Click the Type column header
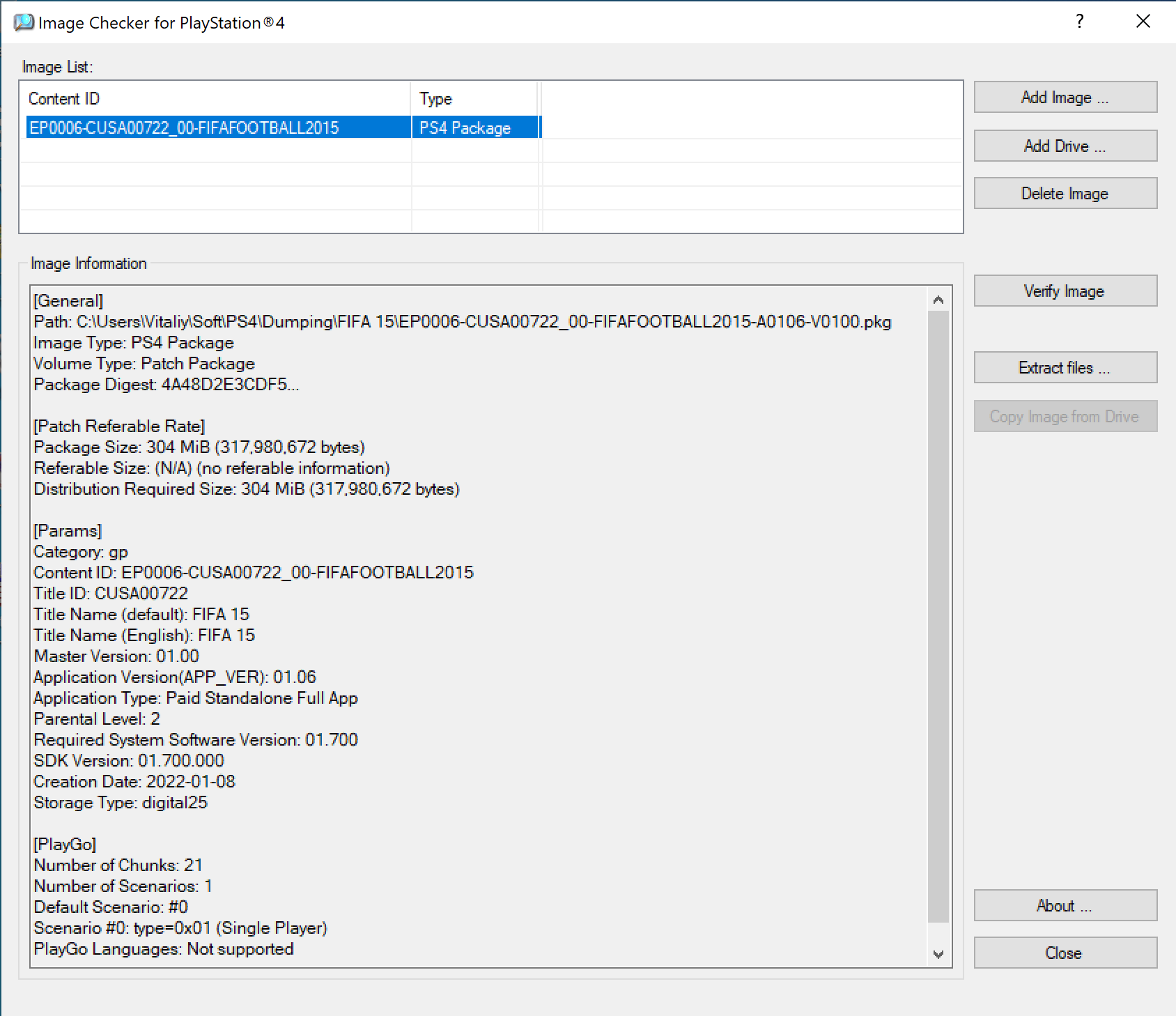This screenshot has height=1016, width=1176. point(476,99)
